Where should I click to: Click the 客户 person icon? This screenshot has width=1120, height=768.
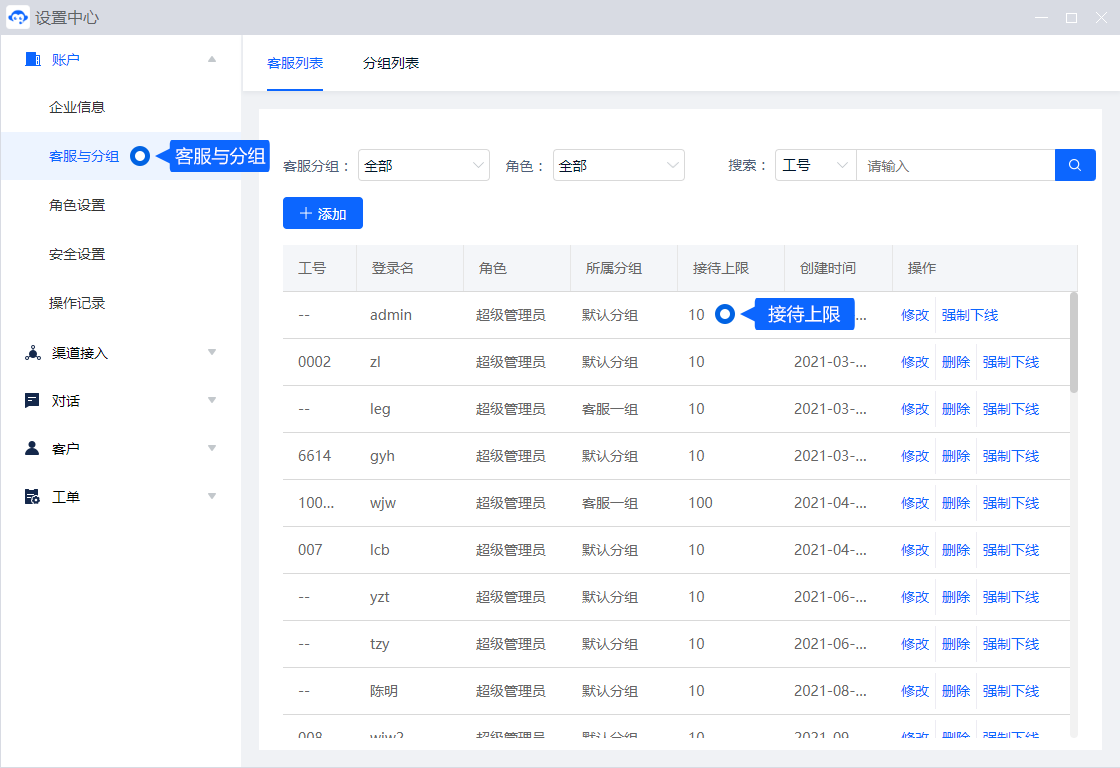click(32, 449)
